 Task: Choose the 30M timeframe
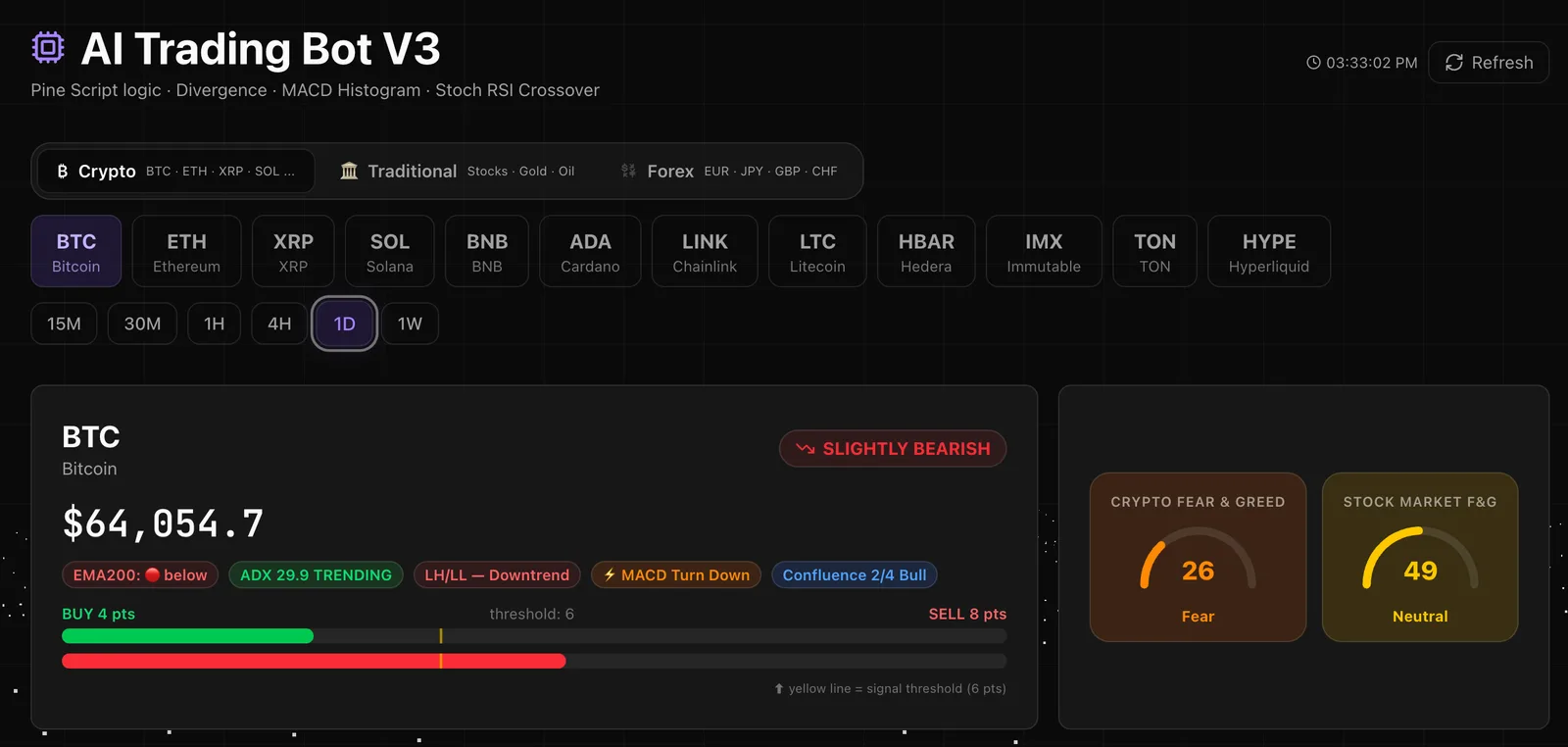click(142, 324)
